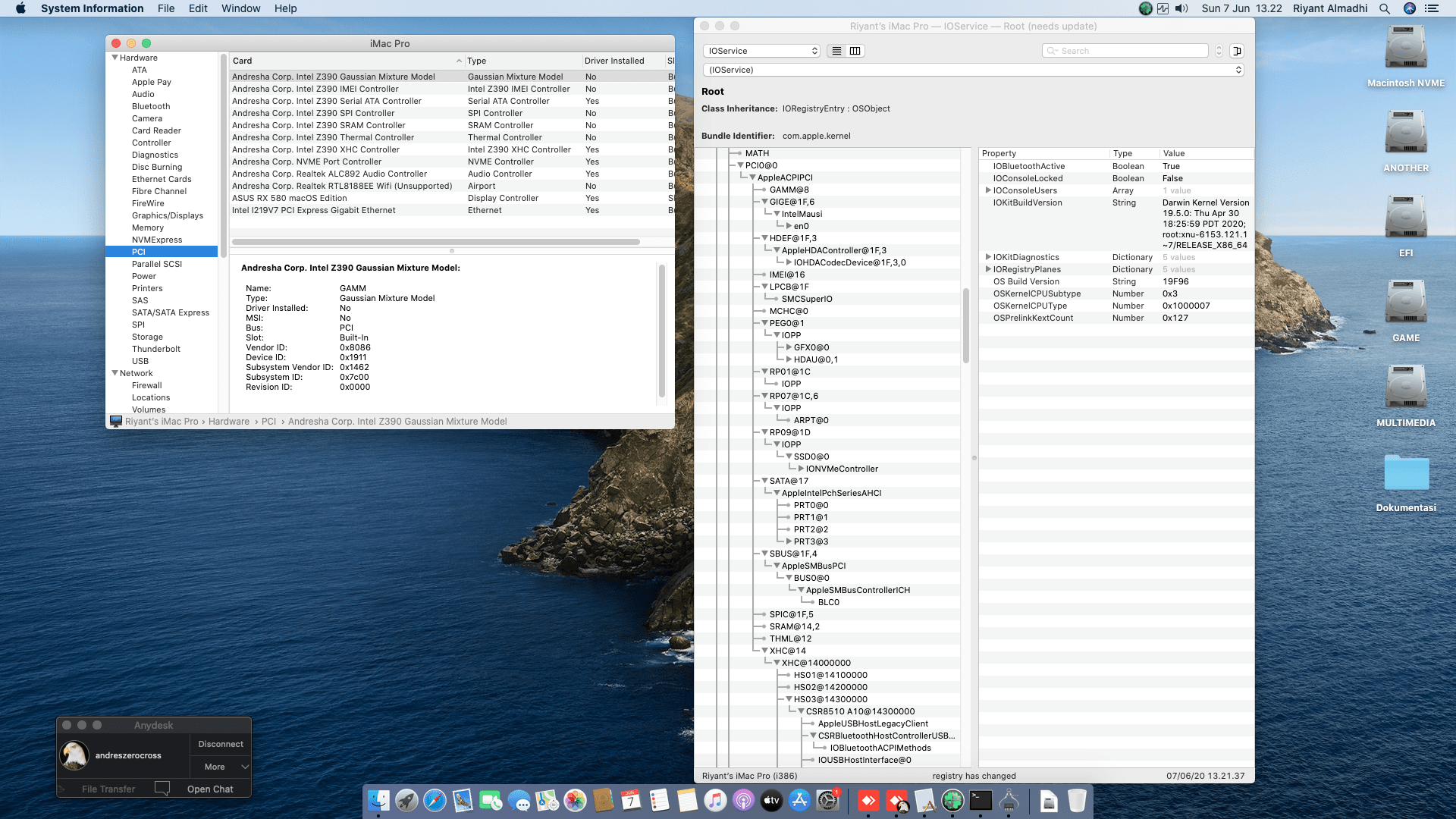Expand the IORegistryPlanes property
The width and height of the screenshot is (1456, 819).
pos(988,269)
